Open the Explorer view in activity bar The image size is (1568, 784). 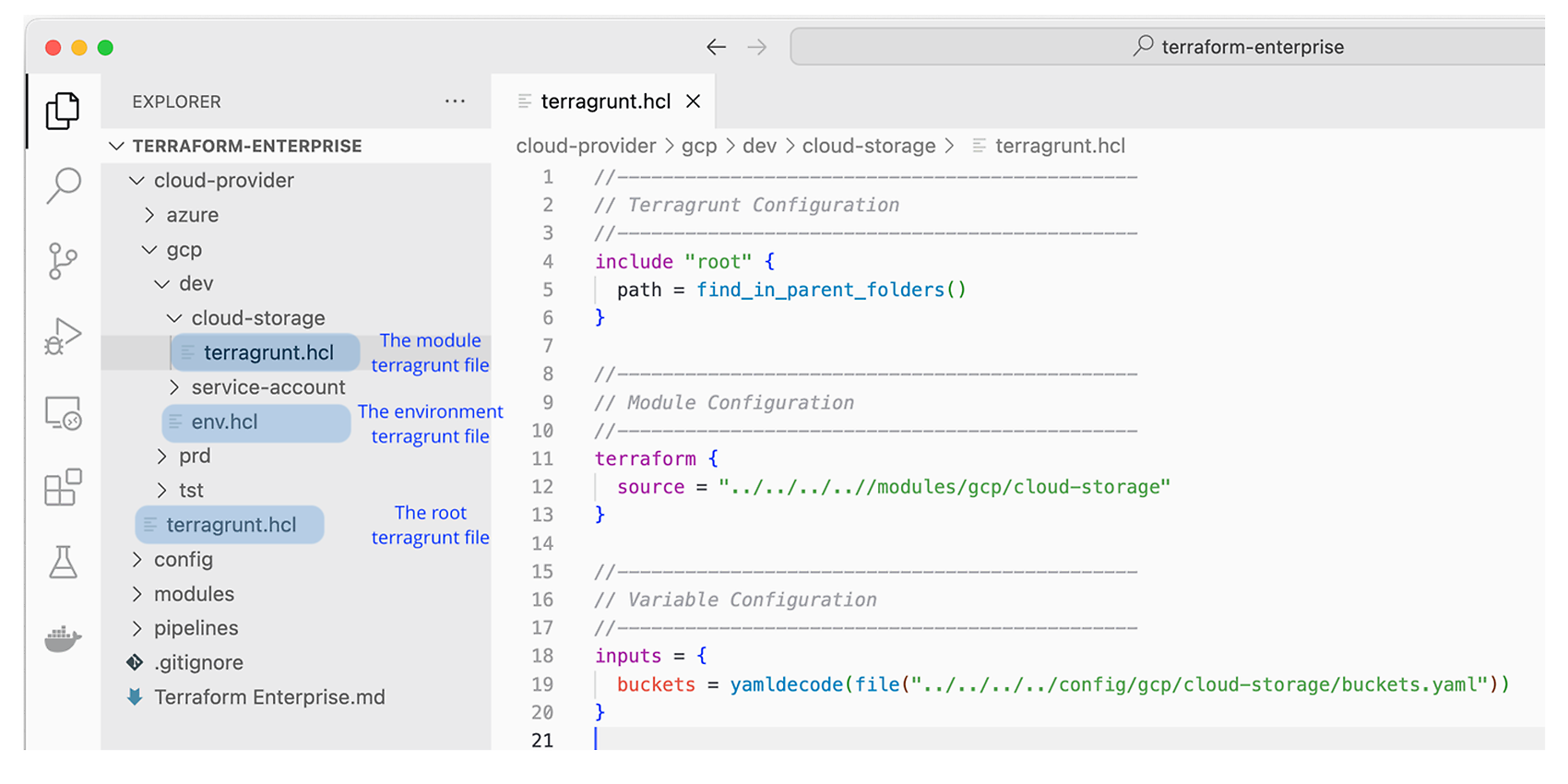63,111
